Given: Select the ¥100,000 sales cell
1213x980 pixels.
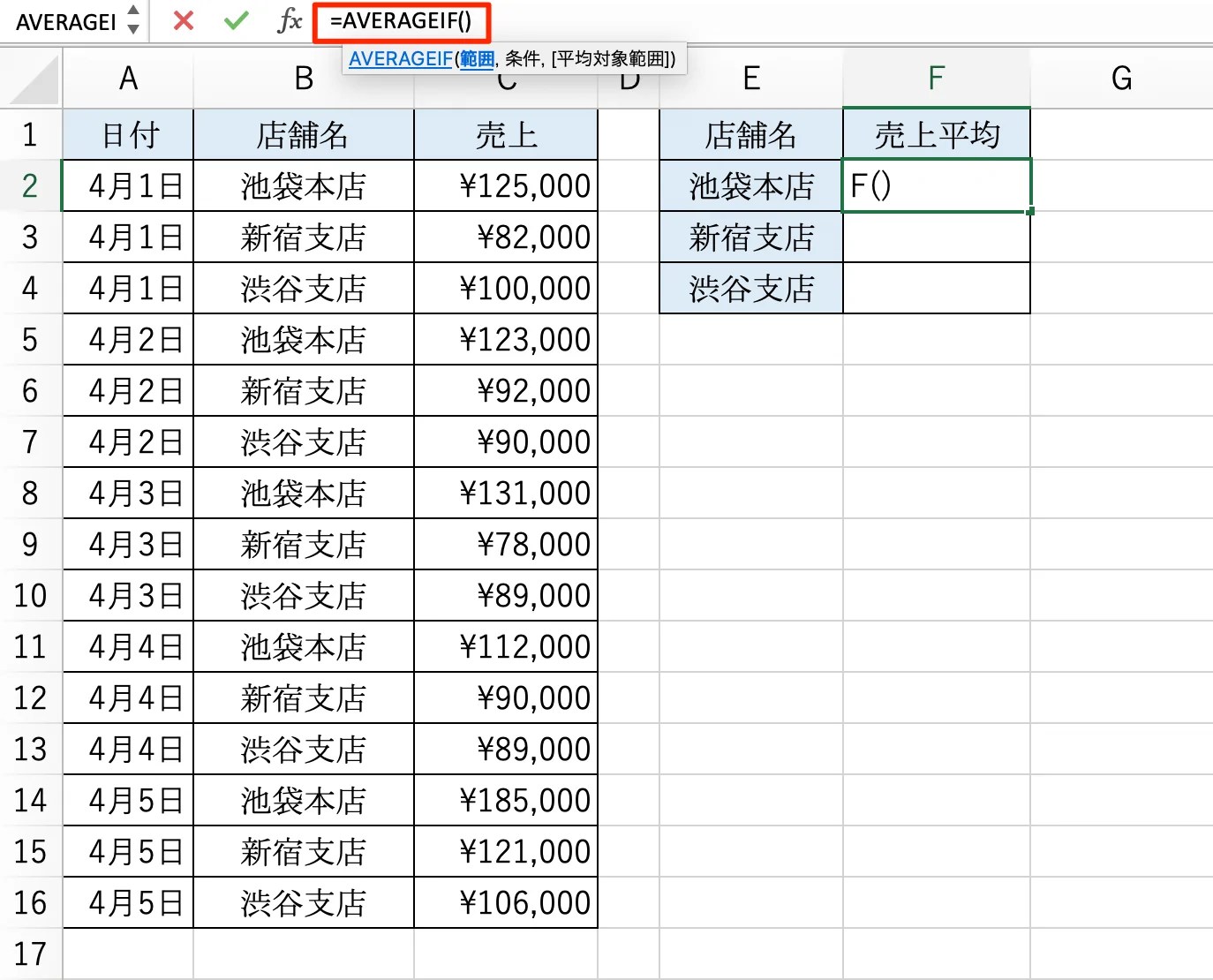Looking at the screenshot, I should click(x=506, y=289).
